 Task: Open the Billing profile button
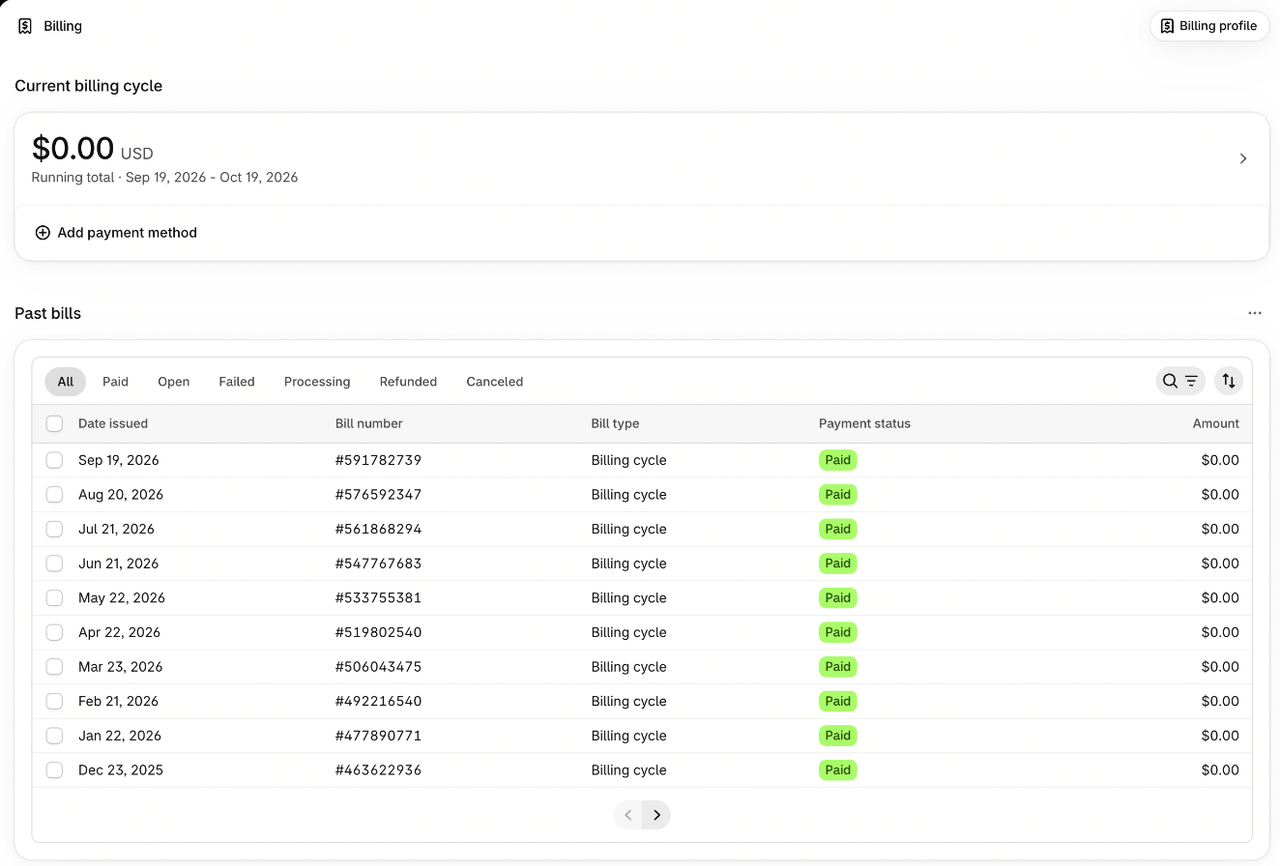[x=1209, y=26]
